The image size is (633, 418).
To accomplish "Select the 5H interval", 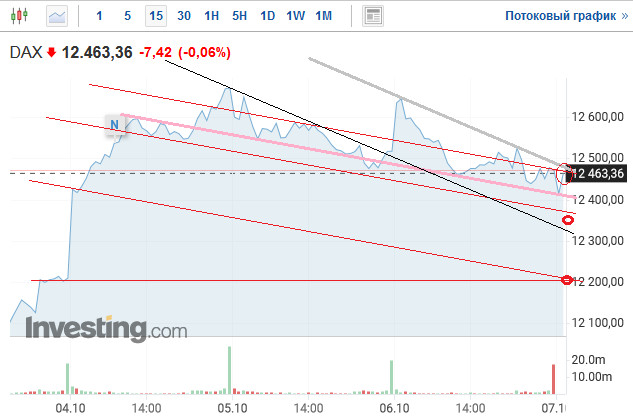I will [239, 16].
